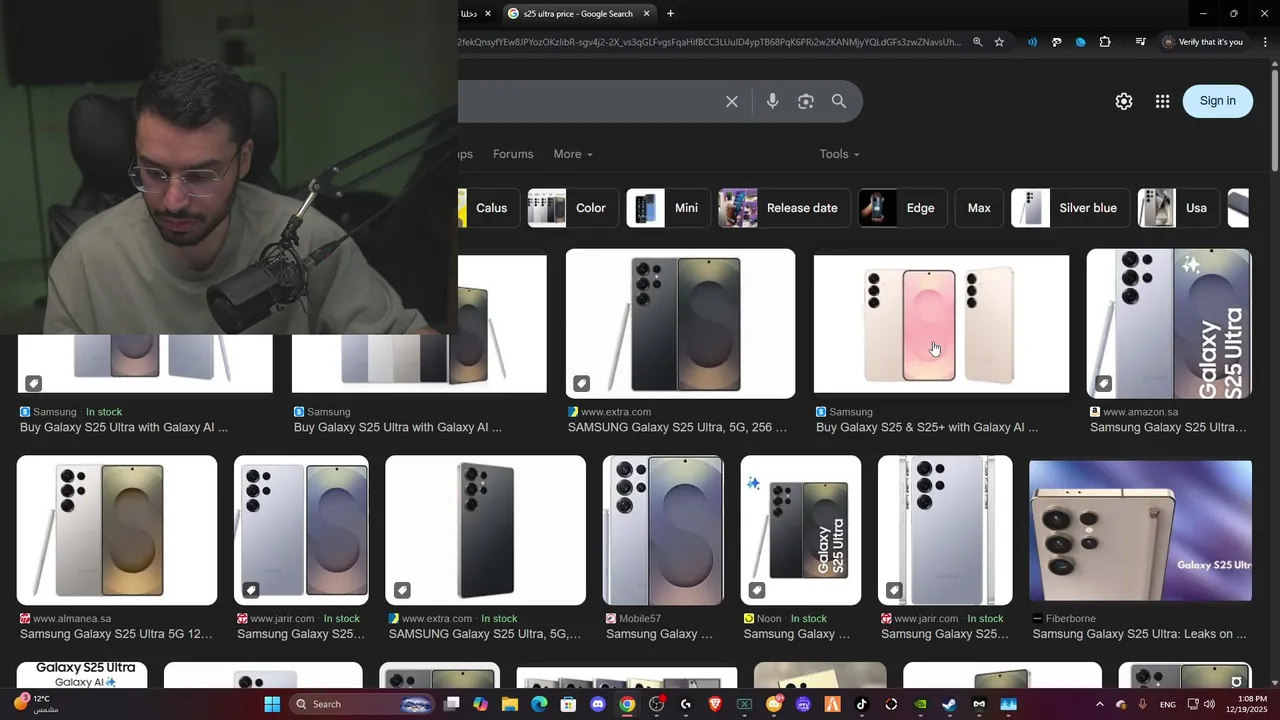Image resolution: width=1280 pixels, height=720 pixels.
Task: Open the www.extra.com S25 Ultra black image
Action: coord(680,323)
